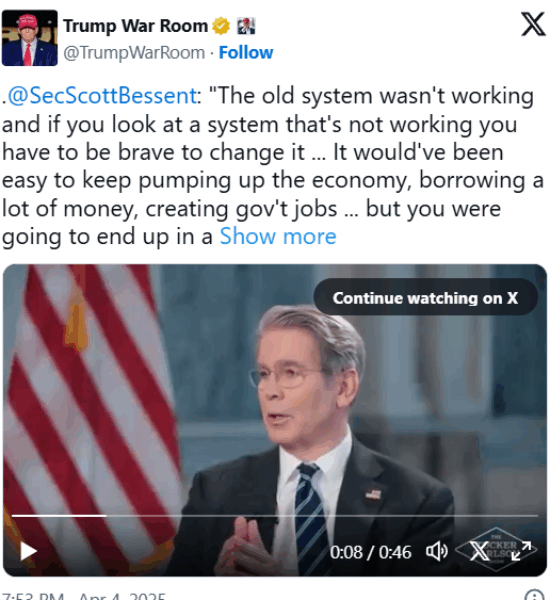The height and width of the screenshot is (600, 550).
Task: Mute the video with the speaker icon
Action: (x=437, y=551)
